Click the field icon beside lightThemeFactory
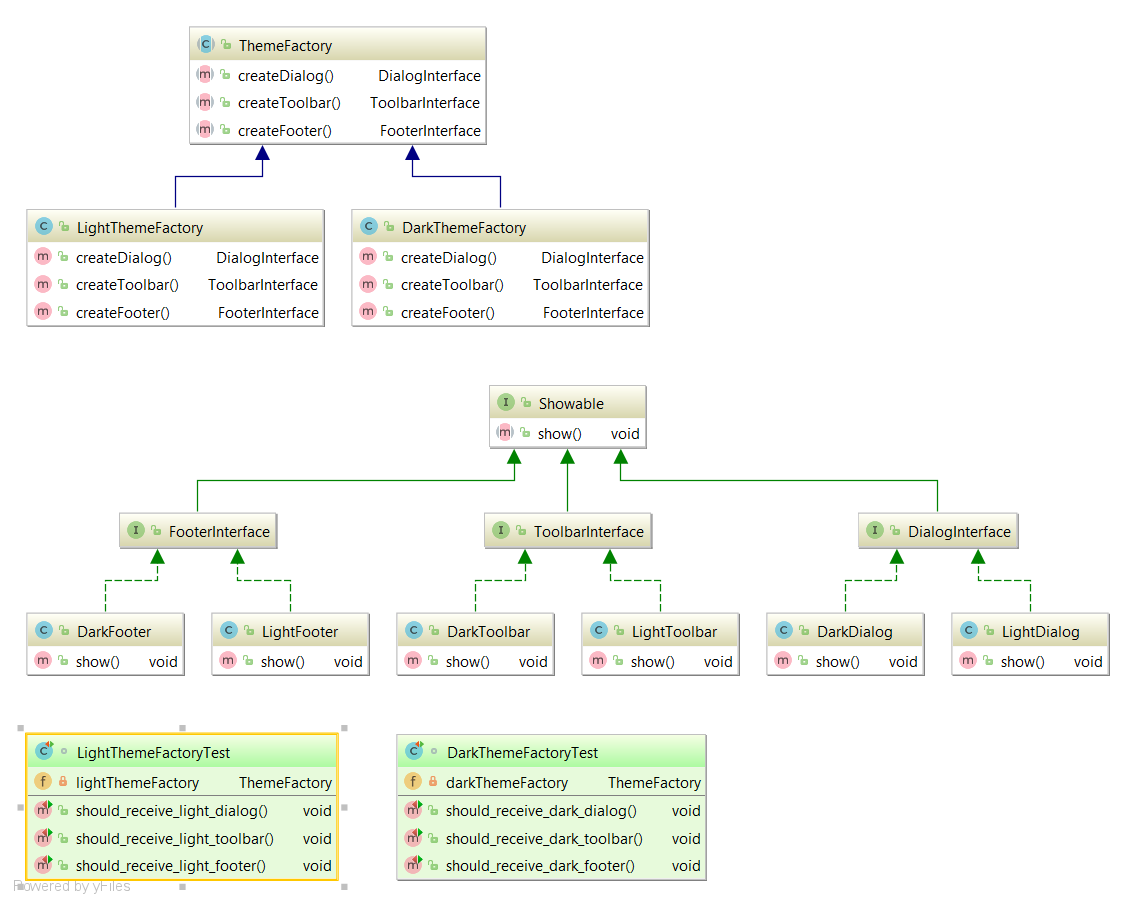This screenshot has width=1135, height=906. (x=43, y=781)
